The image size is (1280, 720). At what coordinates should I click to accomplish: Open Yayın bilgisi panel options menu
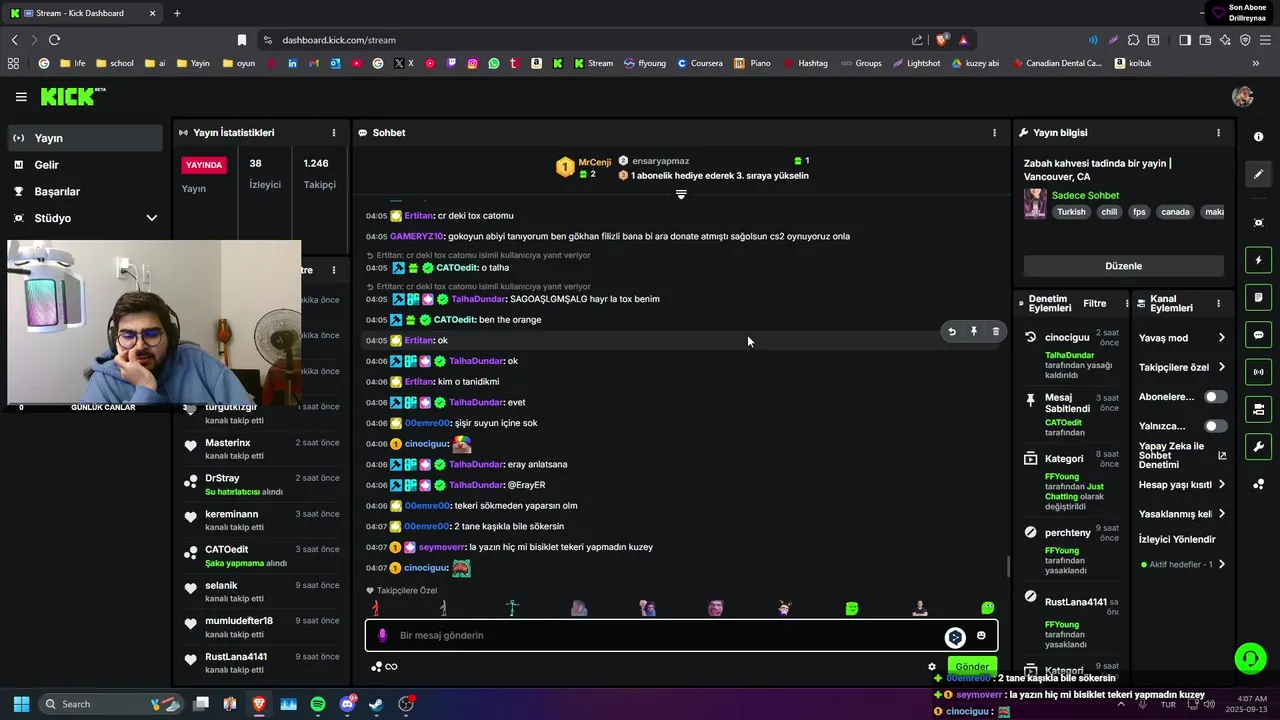click(x=1218, y=132)
